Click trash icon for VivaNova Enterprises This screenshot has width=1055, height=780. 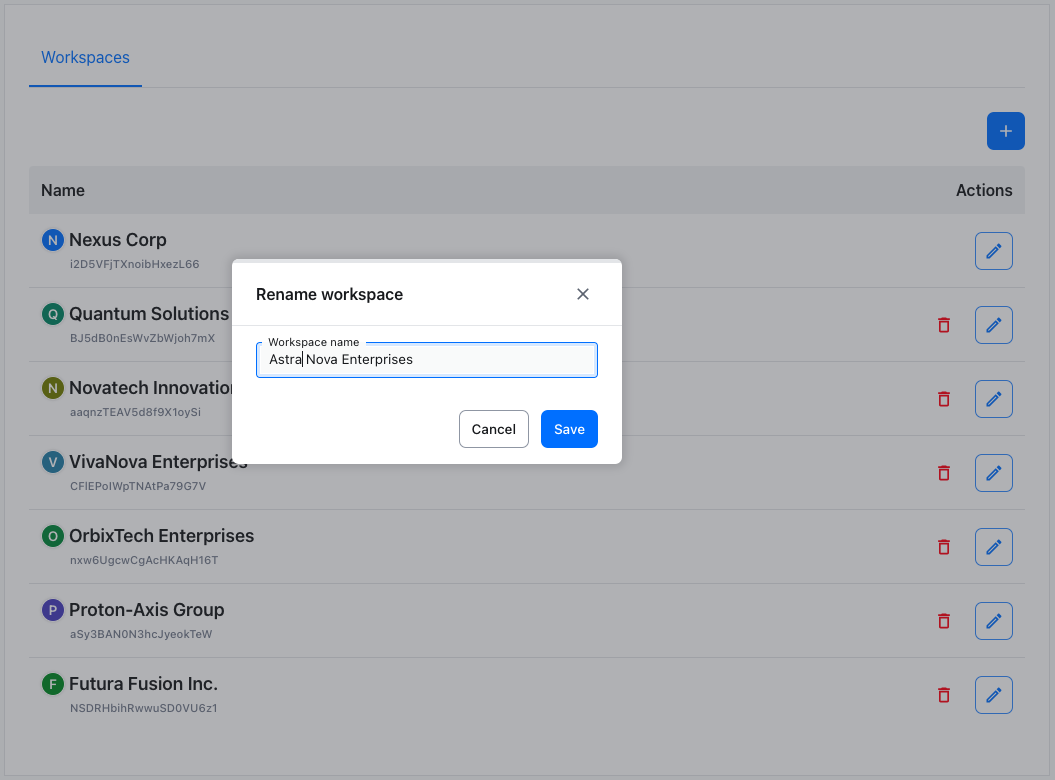tap(943, 473)
